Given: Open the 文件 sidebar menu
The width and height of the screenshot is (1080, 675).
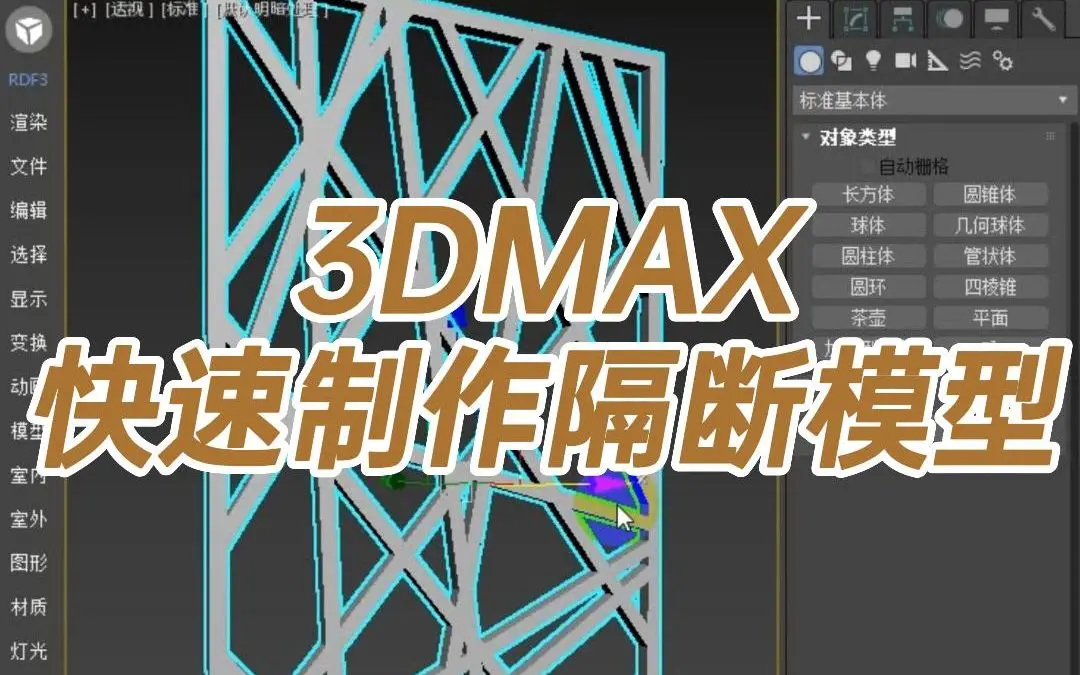Looking at the screenshot, I should [29, 166].
